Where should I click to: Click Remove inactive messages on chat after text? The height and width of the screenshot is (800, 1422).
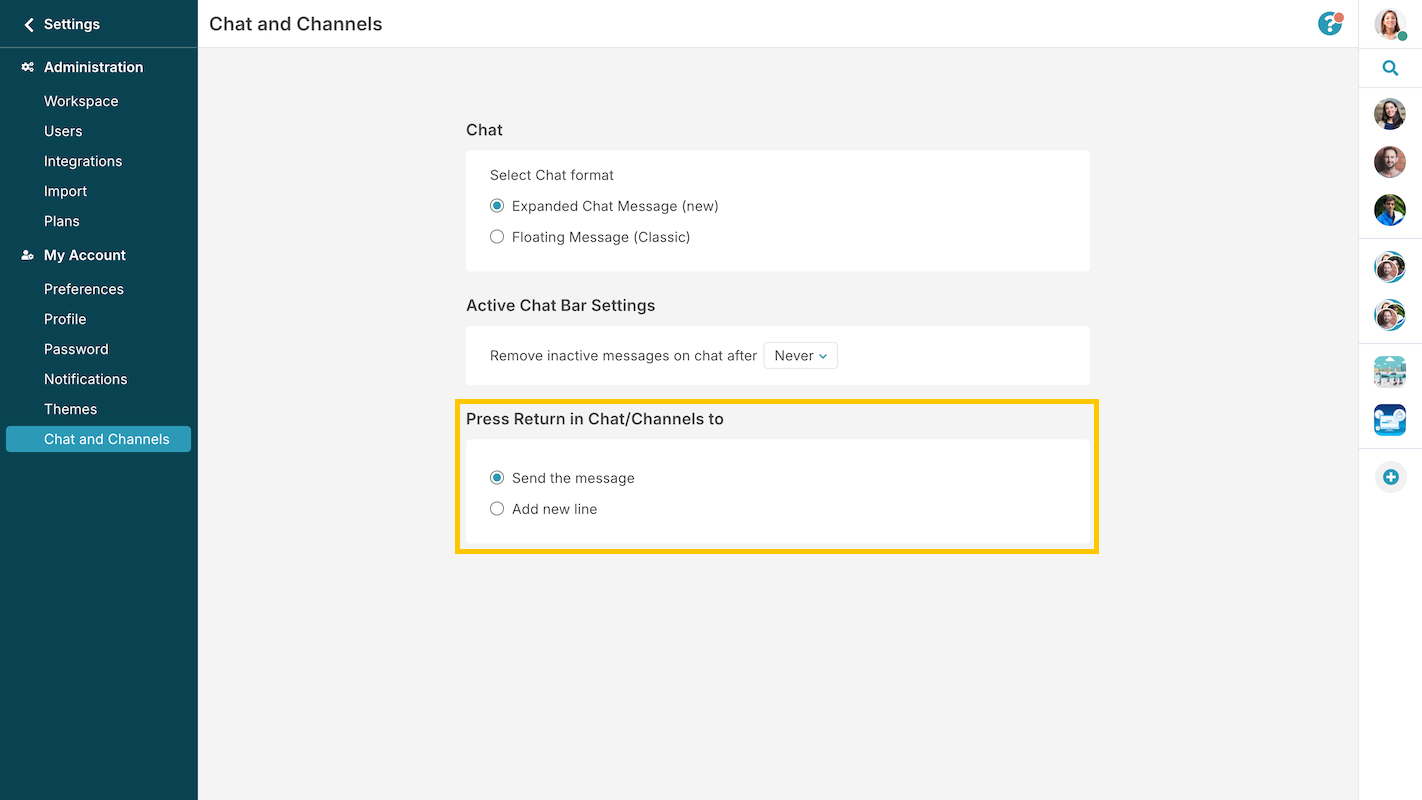pyautogui.click(x=623, y=356)
